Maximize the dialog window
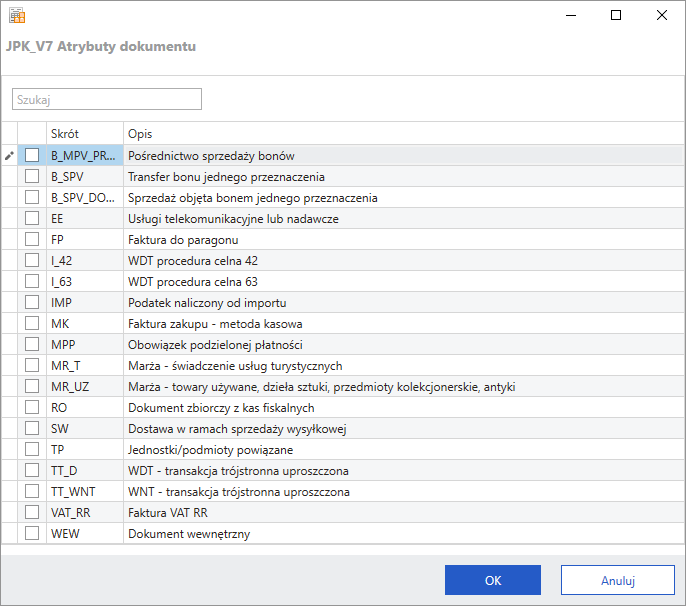This screenshot has width=686, height=606. coord(615,15)
